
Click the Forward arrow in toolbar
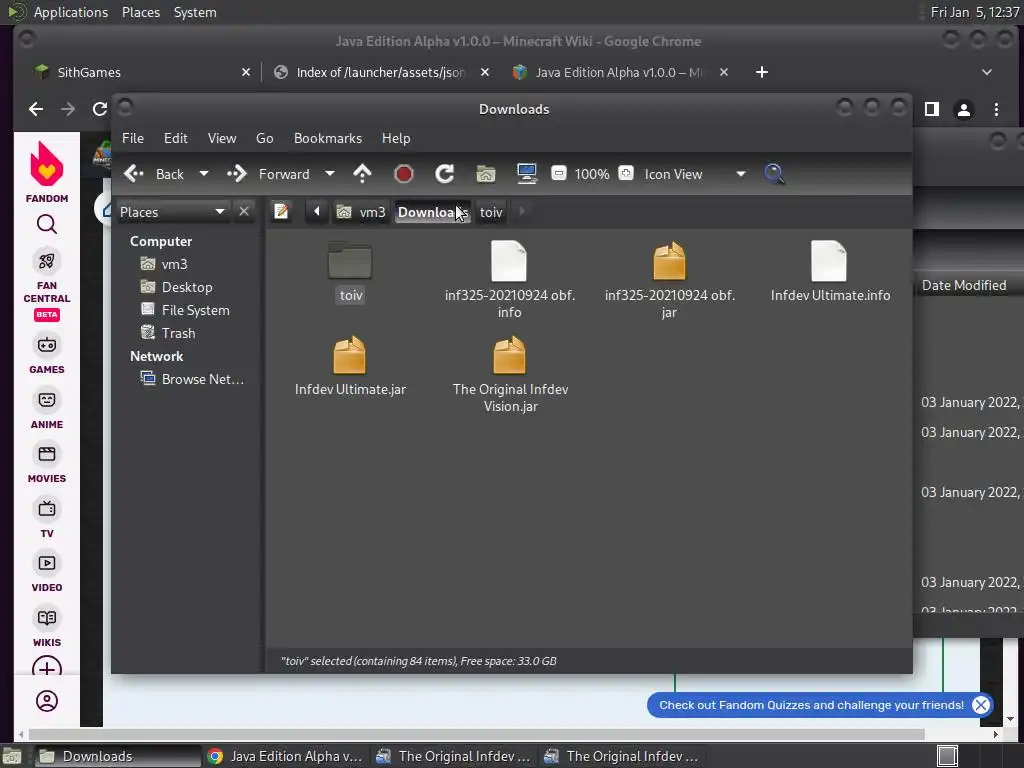click(x=236, y=174)
